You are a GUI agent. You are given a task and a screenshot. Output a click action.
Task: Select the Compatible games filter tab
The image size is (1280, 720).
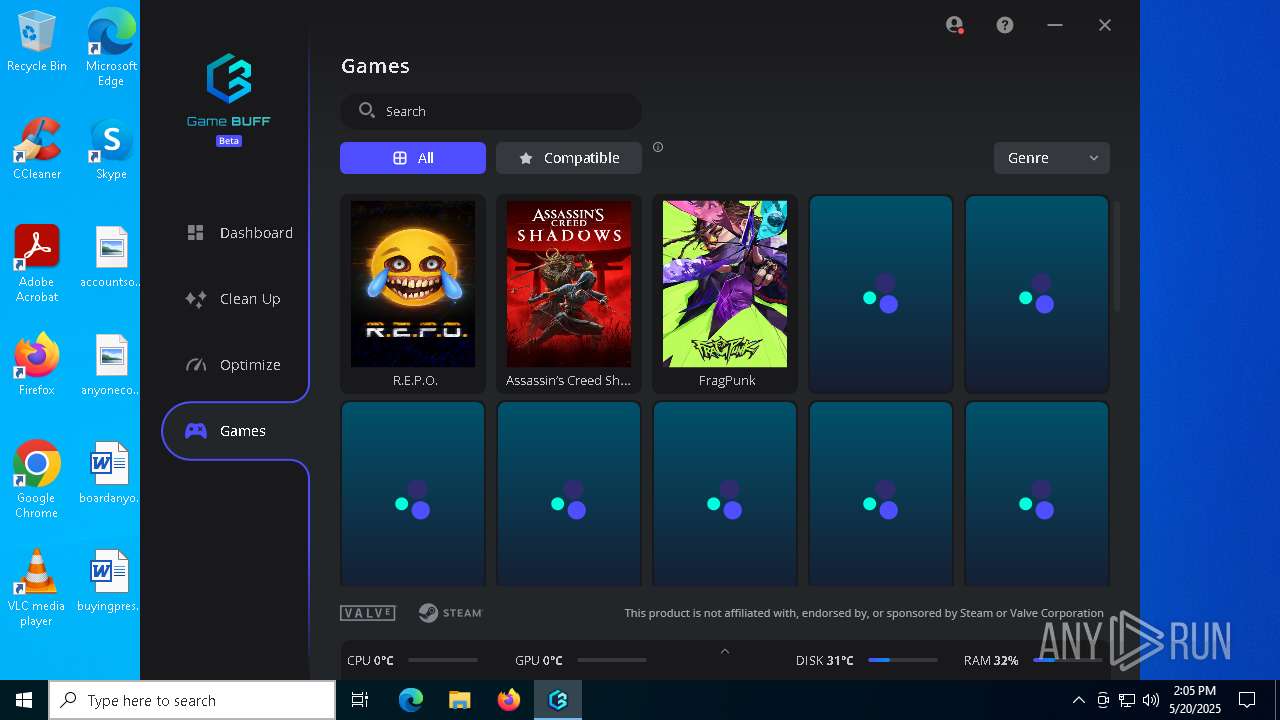click(x=569, y=158)
